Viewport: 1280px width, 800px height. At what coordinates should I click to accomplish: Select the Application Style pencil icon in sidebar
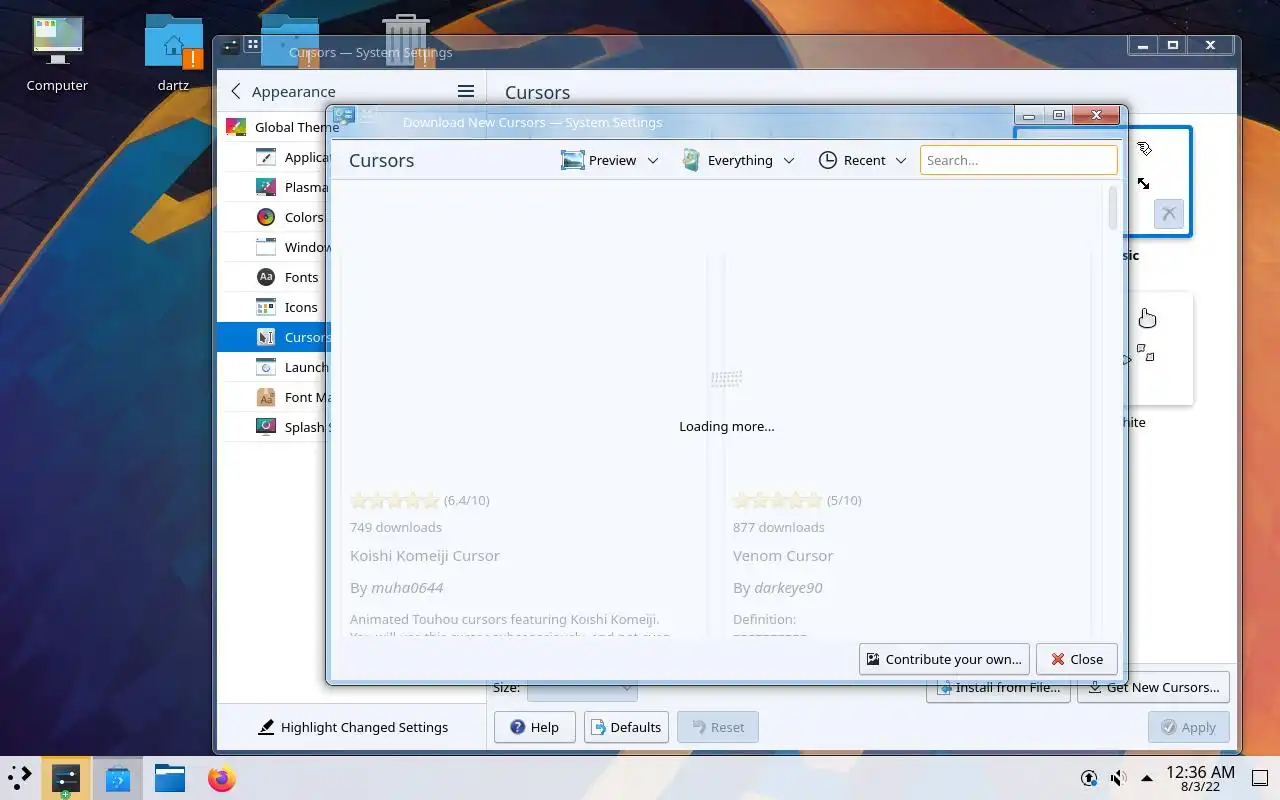pyautogui.click(x=265, y=157)
